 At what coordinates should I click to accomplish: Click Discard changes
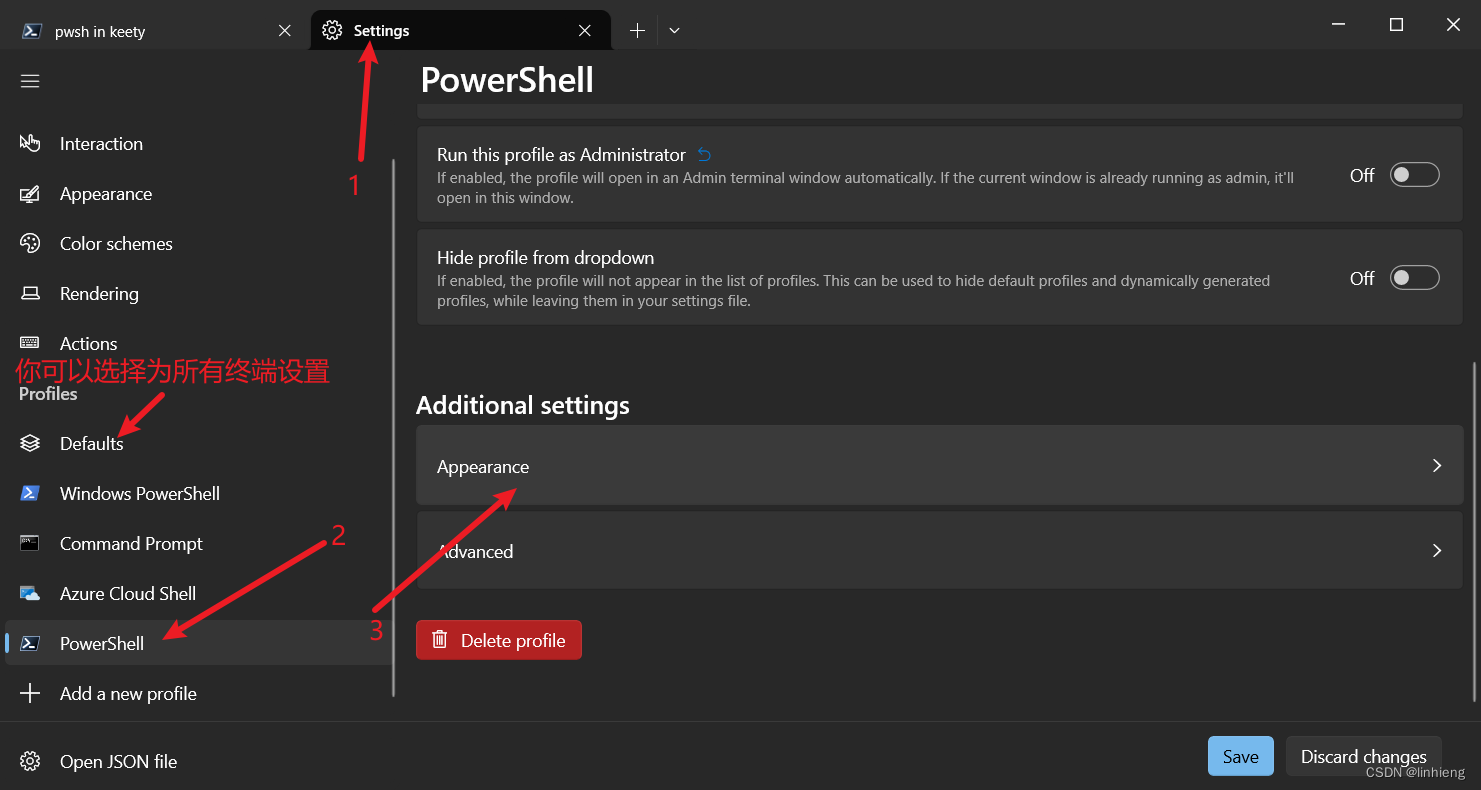(x=1363, y=756)
